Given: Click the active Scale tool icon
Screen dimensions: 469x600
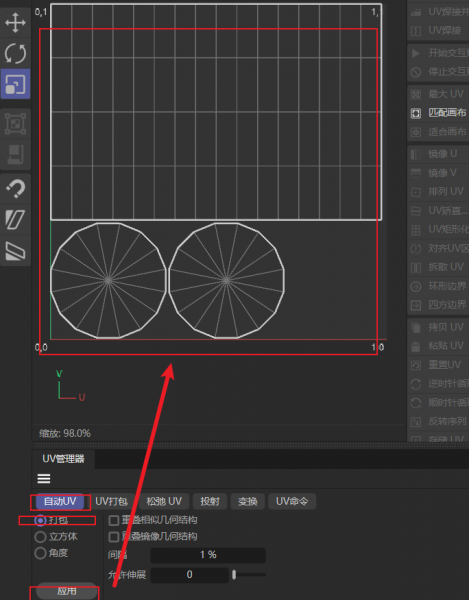Looking at the screenshot, I should 15,84.
